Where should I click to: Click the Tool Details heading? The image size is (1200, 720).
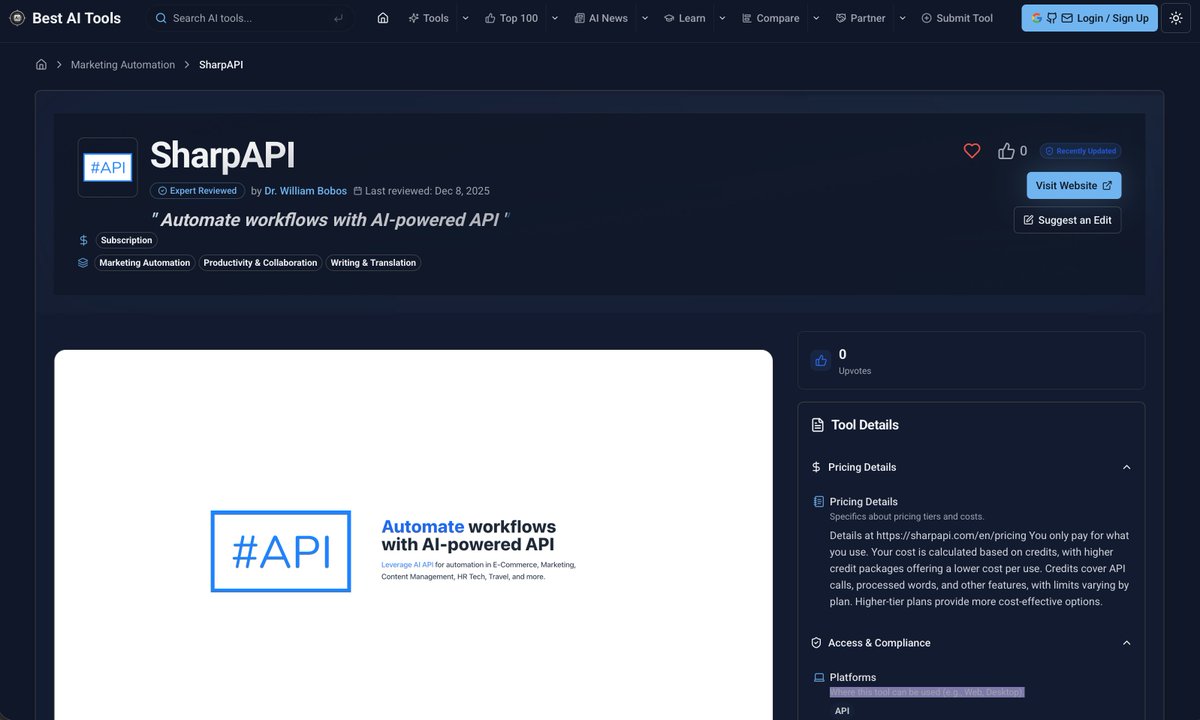coord(865,425)
